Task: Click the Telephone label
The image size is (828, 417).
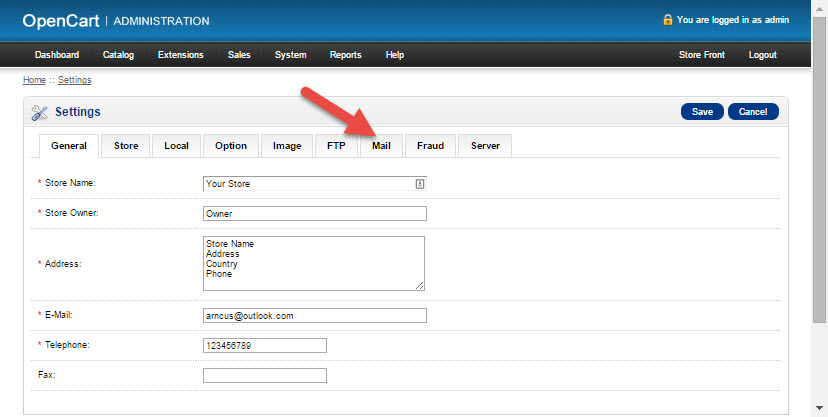Action: pos(67,345)
